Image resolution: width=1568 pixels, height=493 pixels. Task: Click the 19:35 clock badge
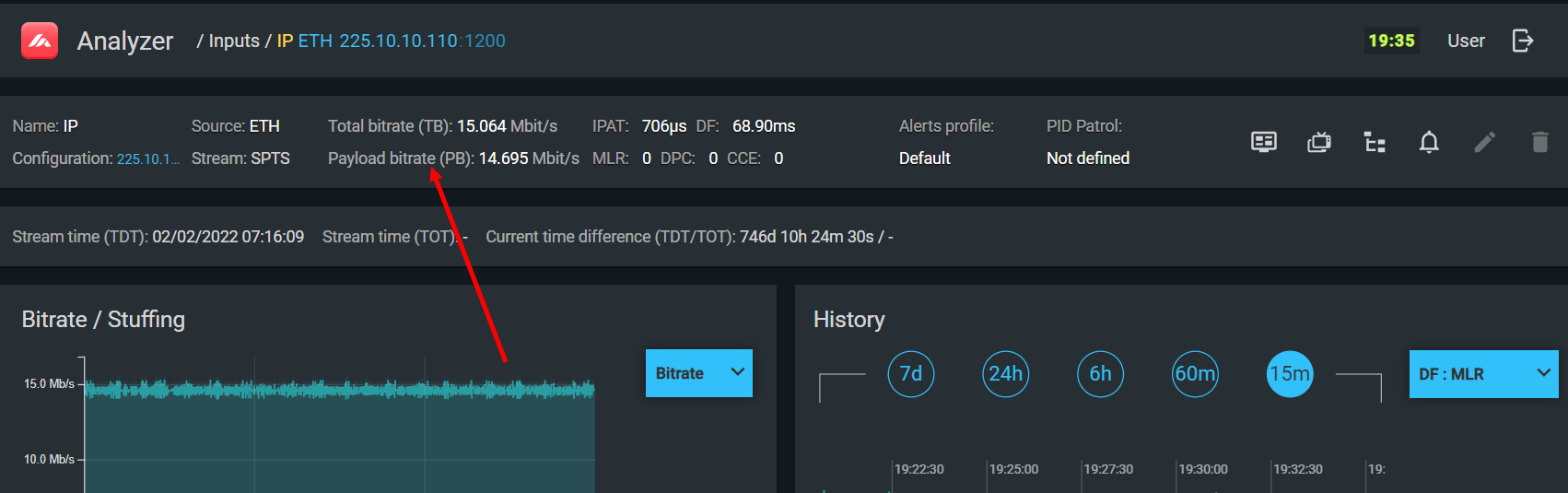[x=1391, y=41]
